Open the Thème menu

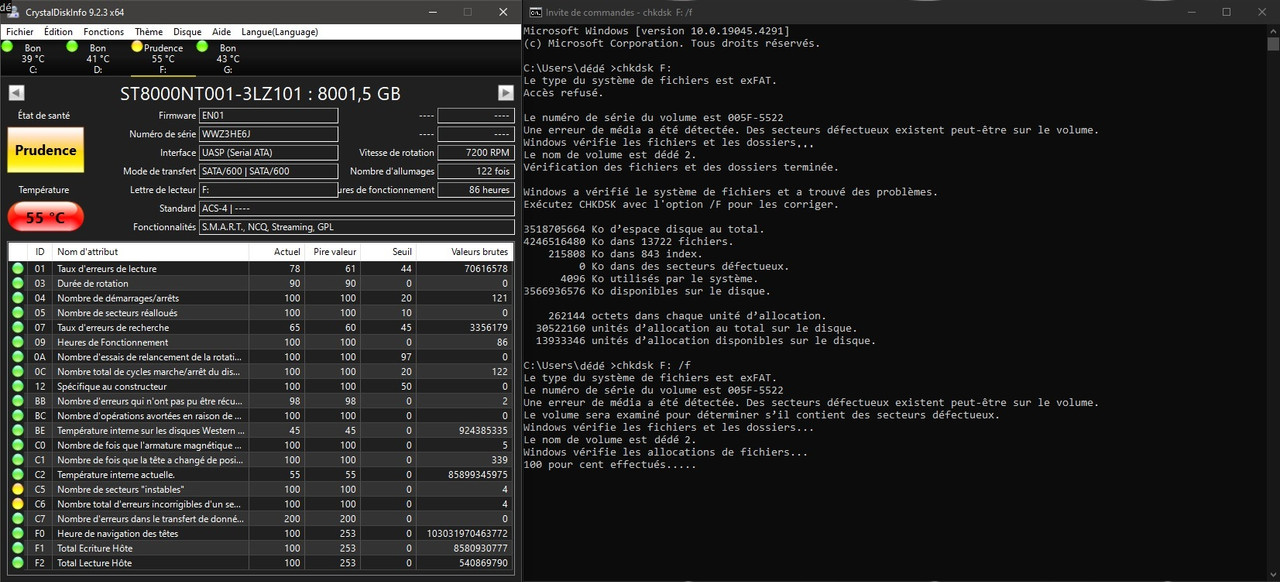point(149,32)
